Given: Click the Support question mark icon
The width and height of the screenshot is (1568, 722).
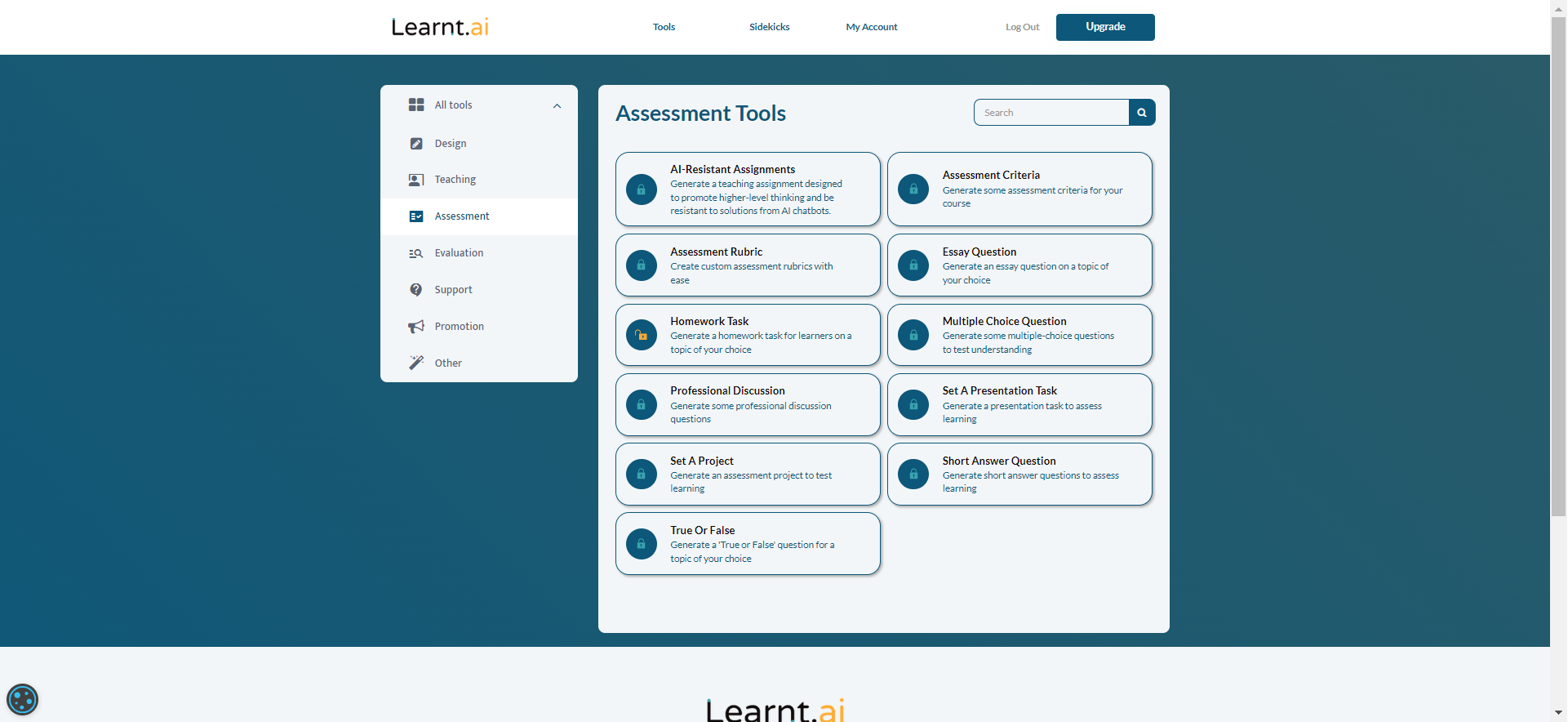Looking at the screenshot, I should pyautogui.click(x=416, y=290).
